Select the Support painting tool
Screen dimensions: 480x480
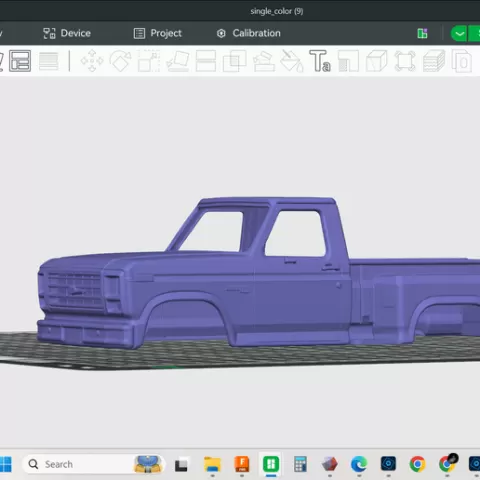264,61
